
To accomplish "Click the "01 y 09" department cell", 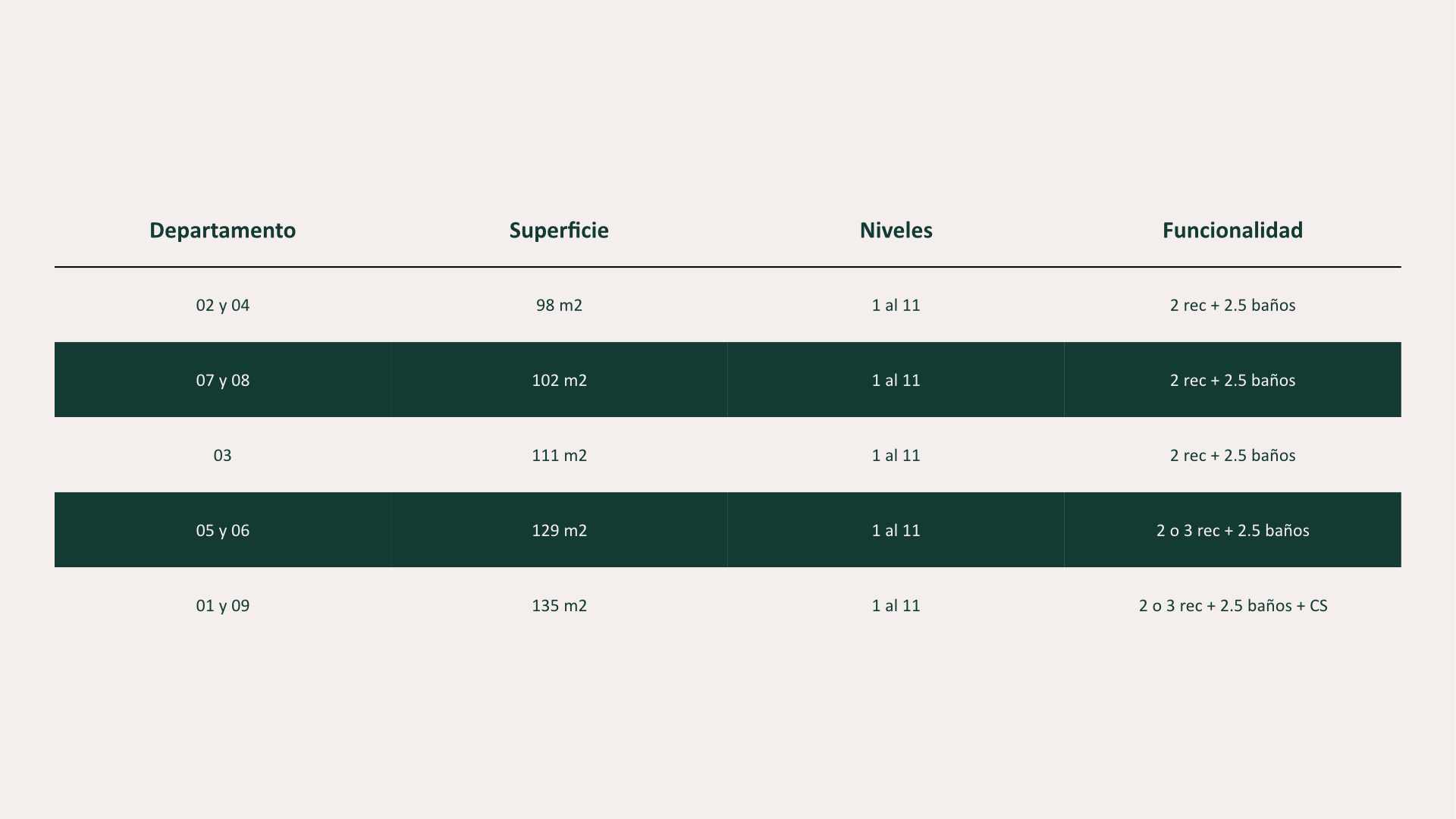I will [222, 605].
